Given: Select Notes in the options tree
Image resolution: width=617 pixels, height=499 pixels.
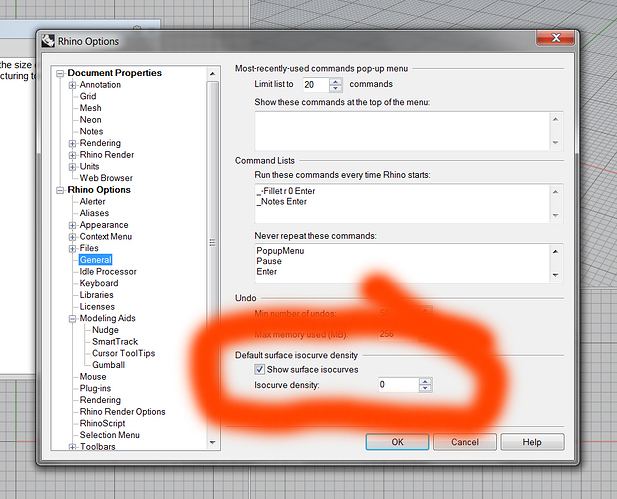Looking at the screenshot, I should click(x=91, y=131).
